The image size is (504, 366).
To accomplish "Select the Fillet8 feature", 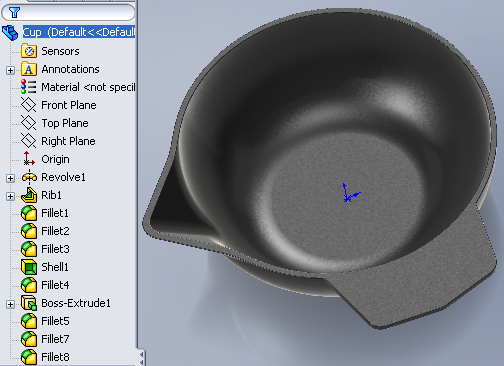I will [x=55, y=357].
